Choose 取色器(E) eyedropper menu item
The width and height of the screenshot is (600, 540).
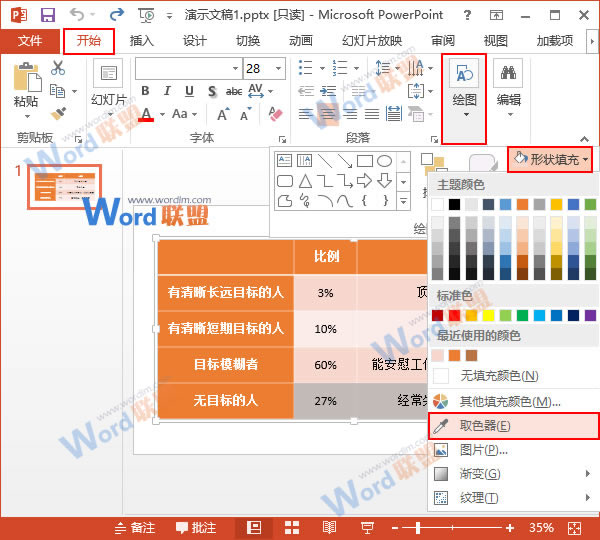[514, 426]
